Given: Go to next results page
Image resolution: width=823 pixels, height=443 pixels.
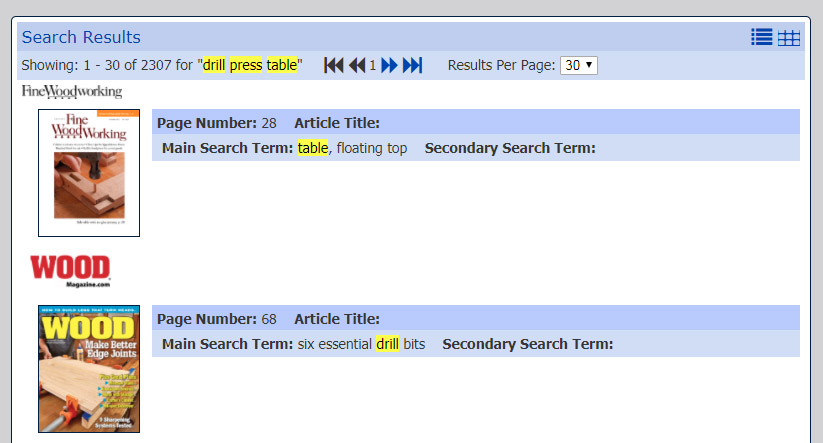Looking at the screenshot, I should point(389,65).
